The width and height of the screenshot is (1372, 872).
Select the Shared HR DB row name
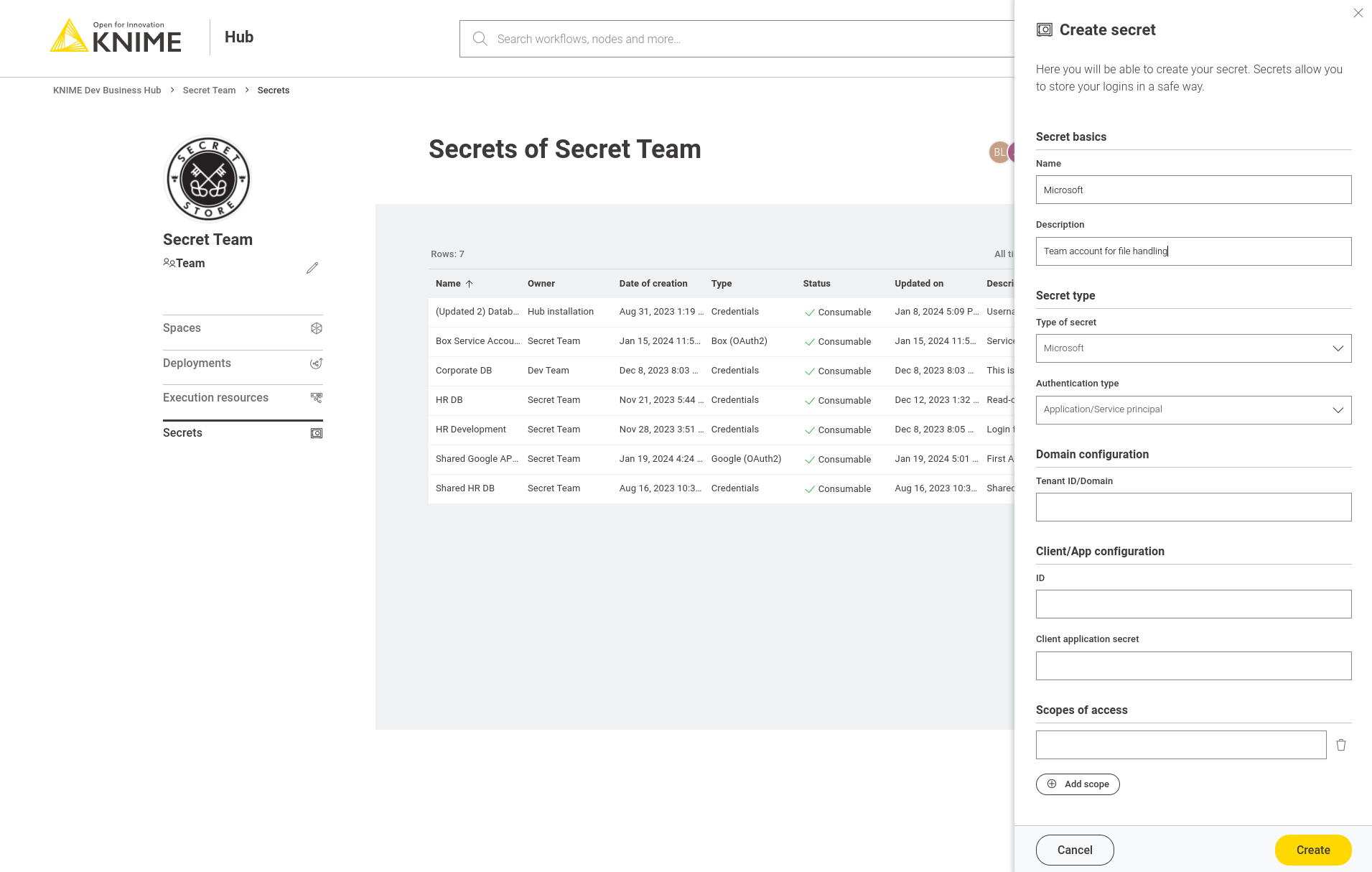pos(465,488)
